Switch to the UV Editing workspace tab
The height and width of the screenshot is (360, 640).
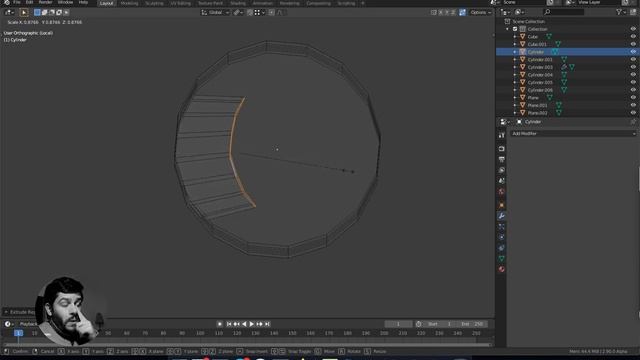(x=180, y=3)
